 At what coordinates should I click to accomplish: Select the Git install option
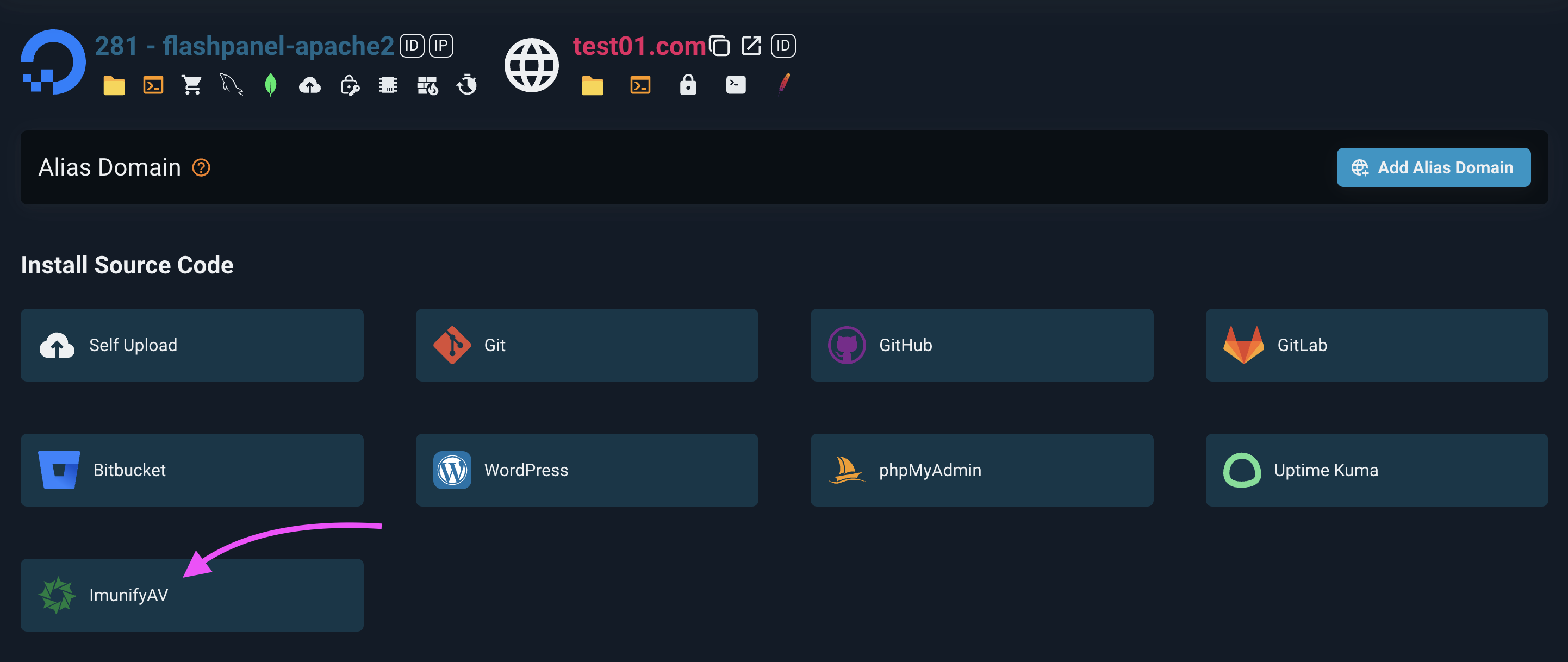587,345
